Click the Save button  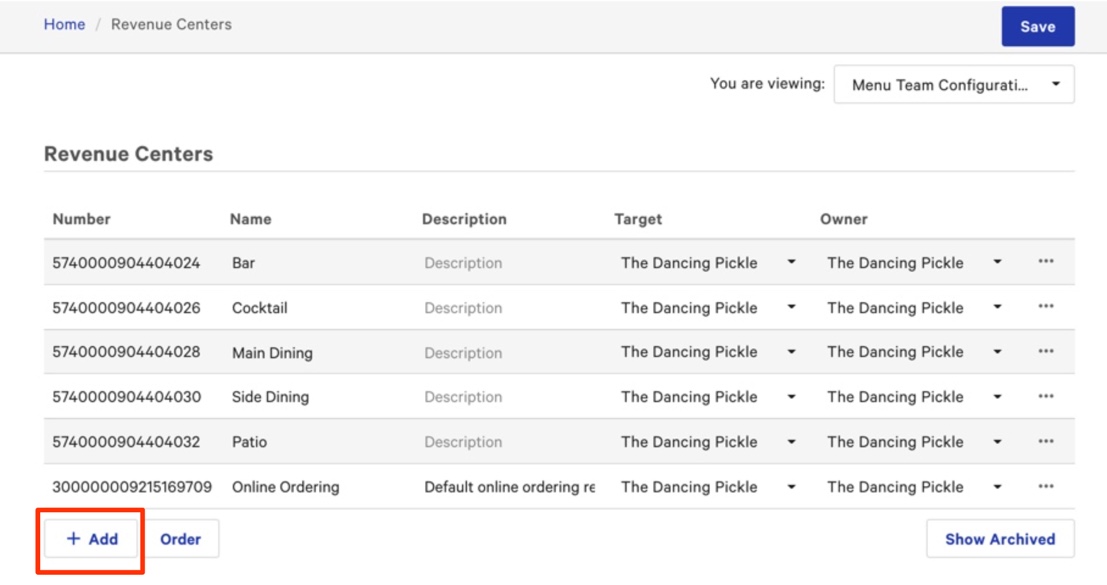1037,27
